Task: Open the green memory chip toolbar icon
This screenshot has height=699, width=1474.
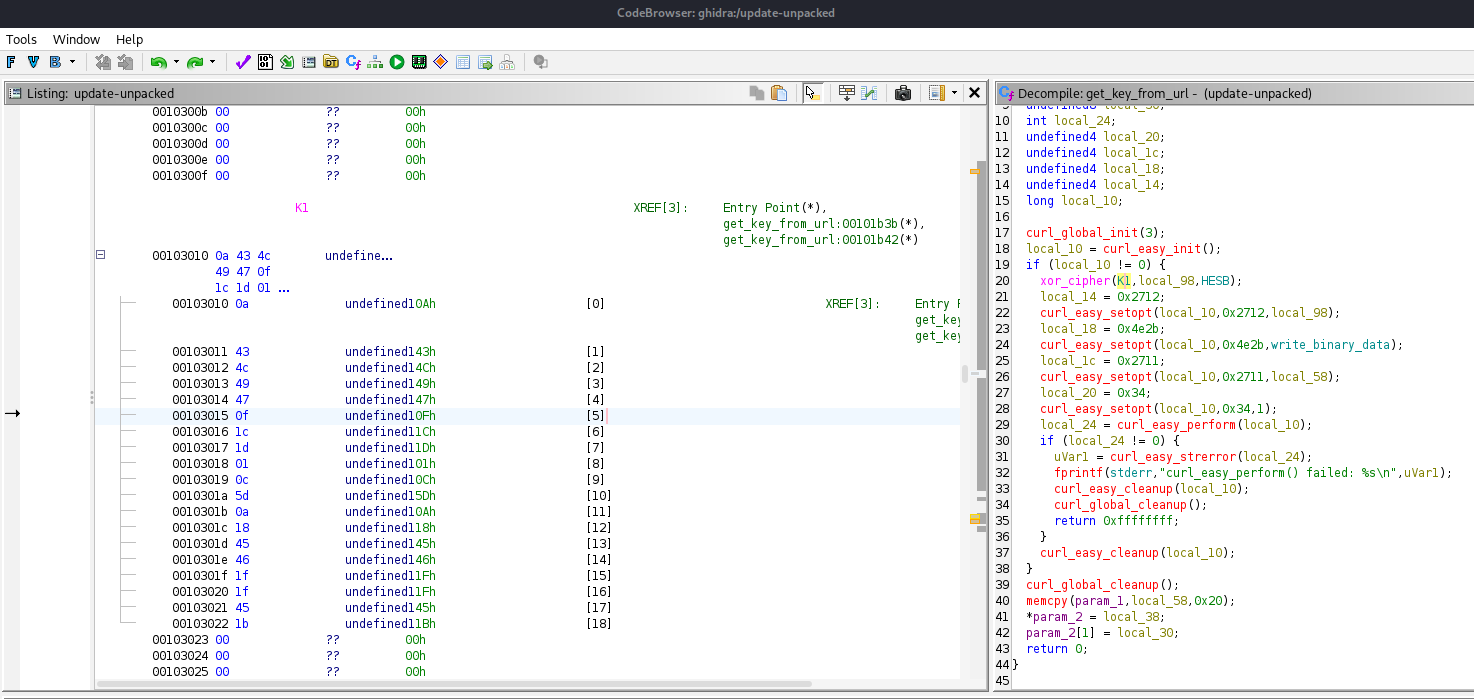Action: point(419,62)
